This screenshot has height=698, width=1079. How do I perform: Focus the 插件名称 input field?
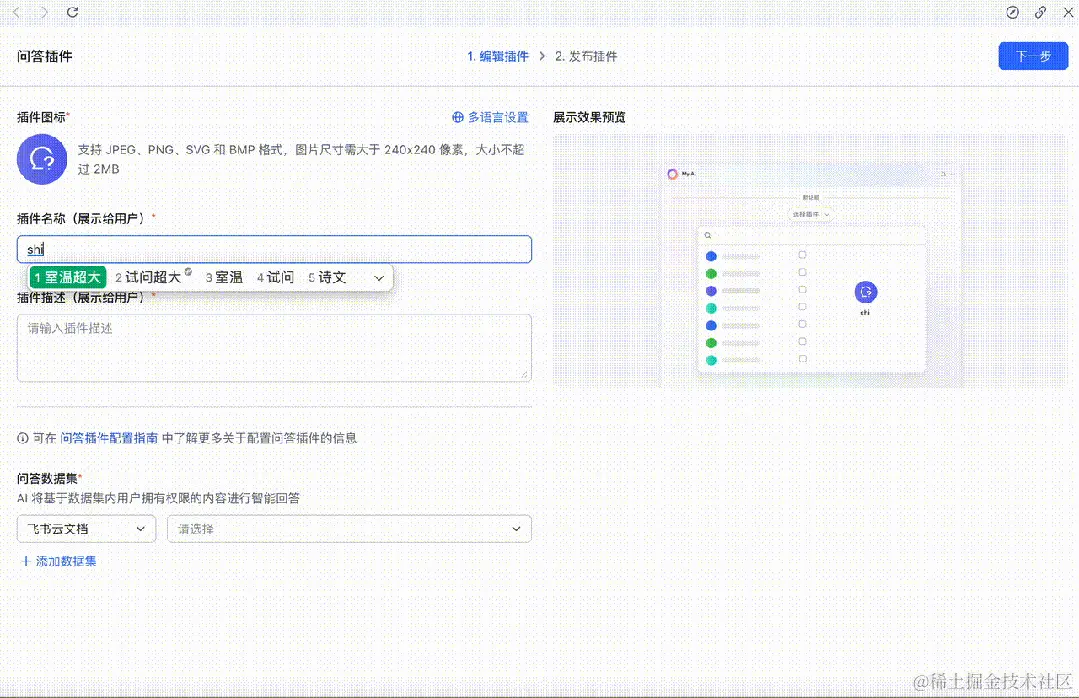click(274, 249)
